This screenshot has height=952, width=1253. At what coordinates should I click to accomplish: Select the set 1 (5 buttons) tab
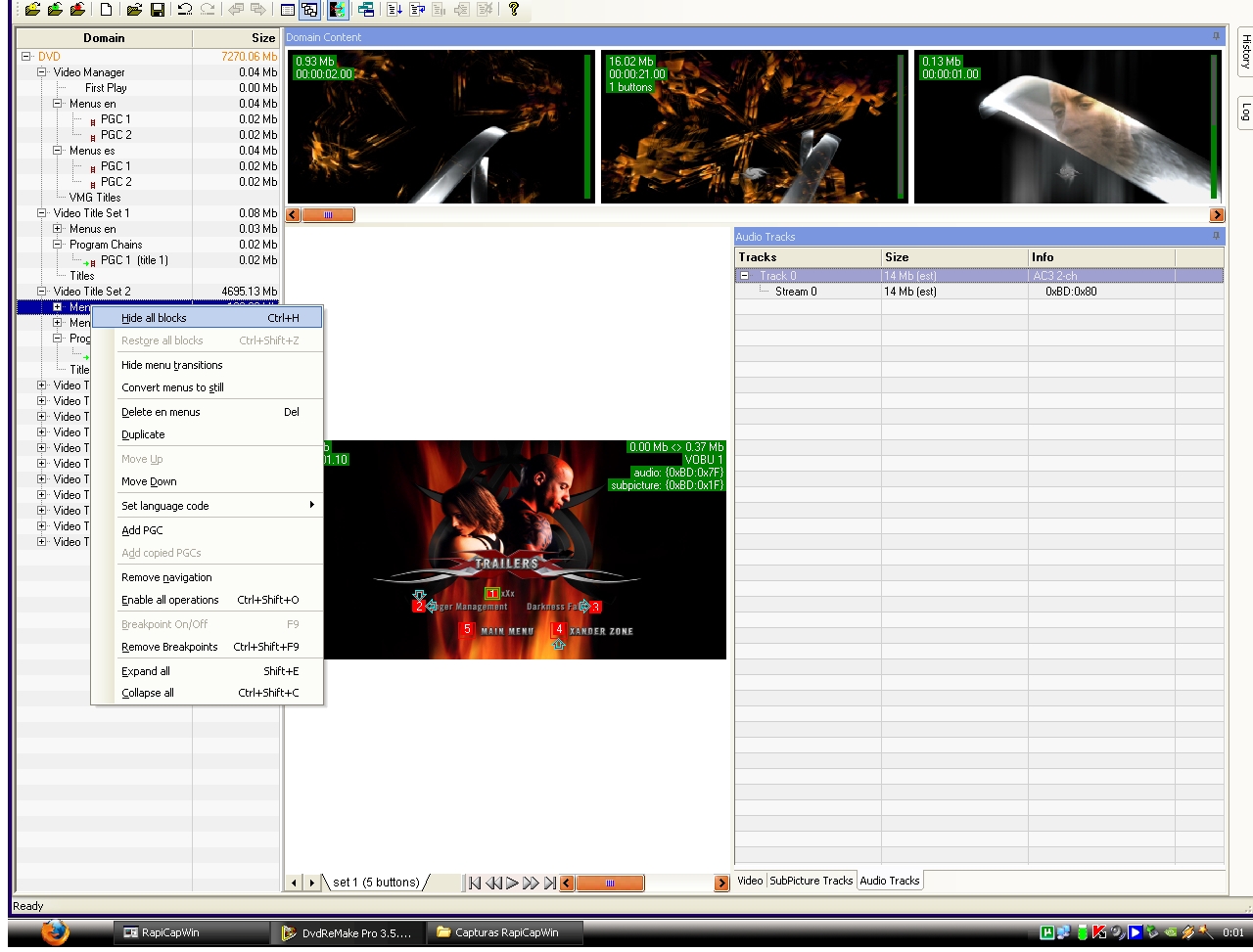point(376,883)
